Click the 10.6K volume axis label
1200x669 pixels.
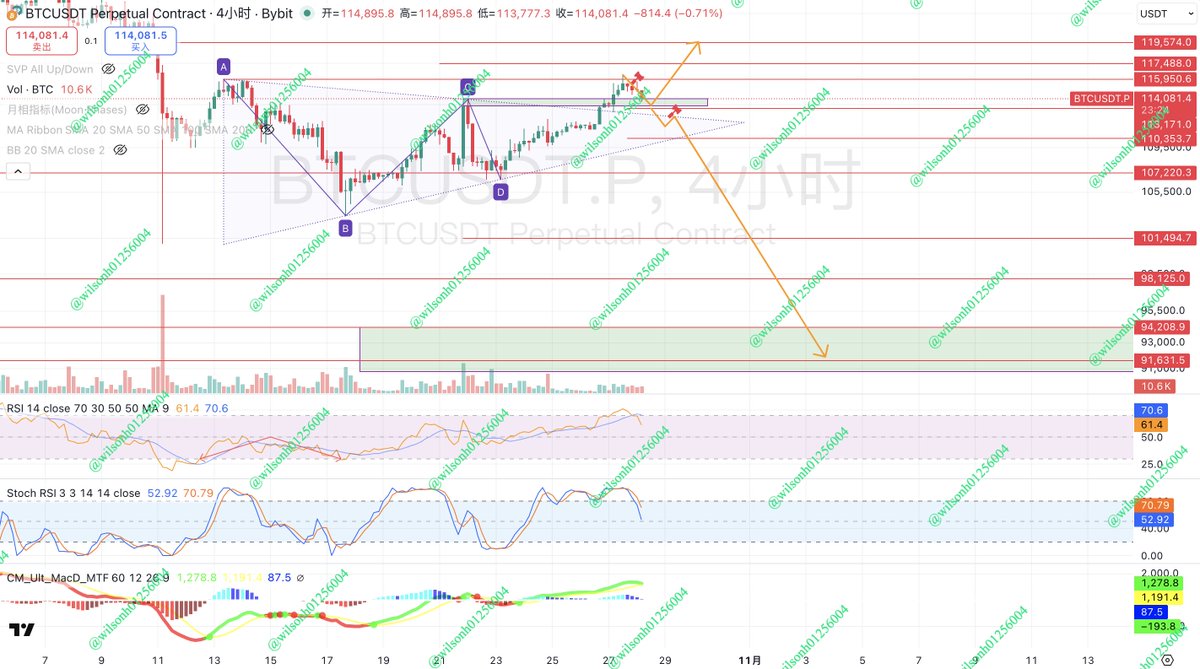pos(1156,386)
